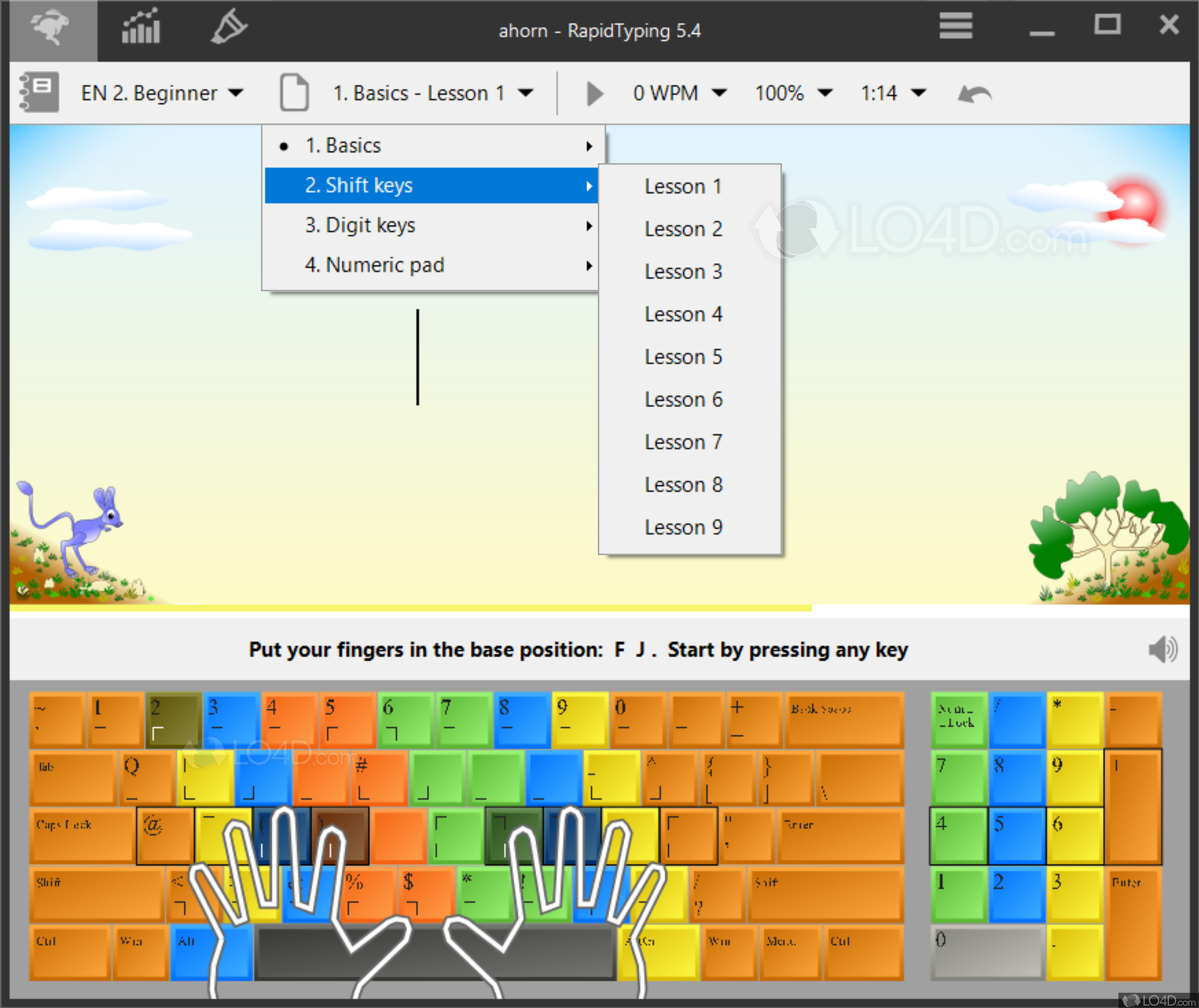
Task: Click the yellow lesson progress bar
Action: coord(410,608)
